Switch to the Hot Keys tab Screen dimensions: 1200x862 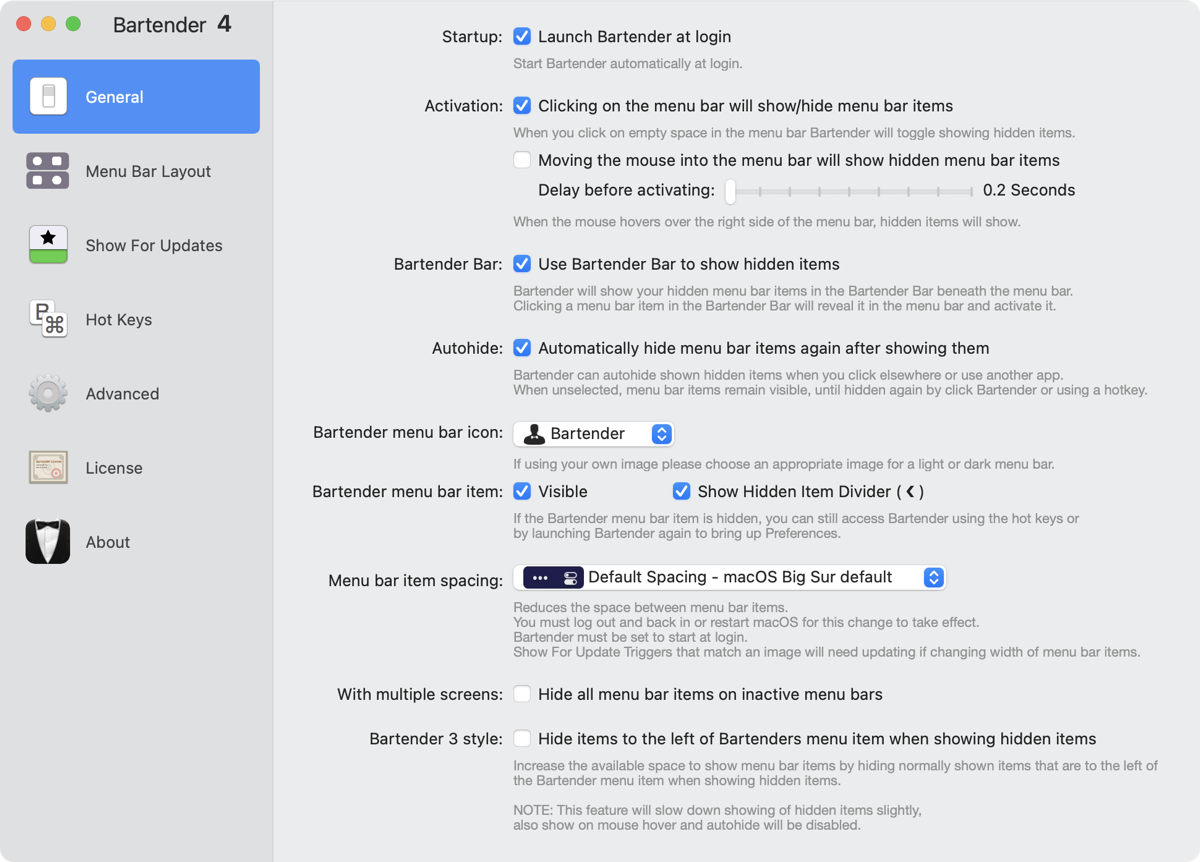click(x=119, y=319)
